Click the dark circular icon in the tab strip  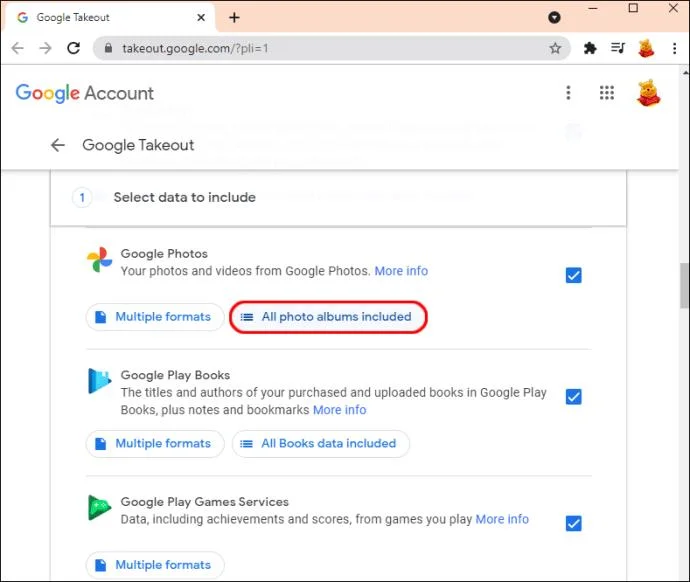[554, 18]
